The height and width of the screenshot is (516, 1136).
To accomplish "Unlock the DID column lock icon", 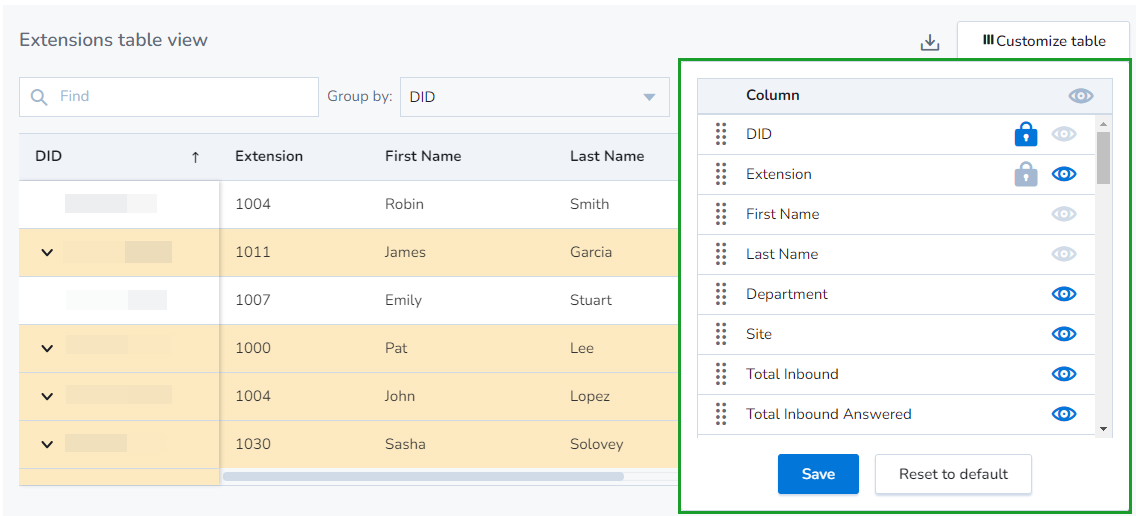I will [x=1026, y=134].
